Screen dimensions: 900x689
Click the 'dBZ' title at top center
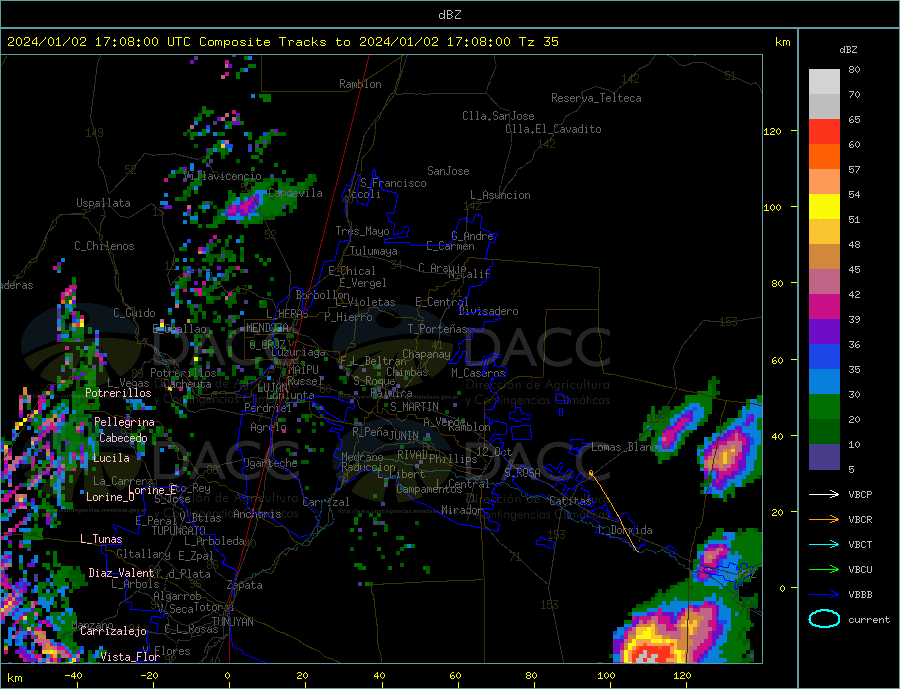(x=449, y=15)
